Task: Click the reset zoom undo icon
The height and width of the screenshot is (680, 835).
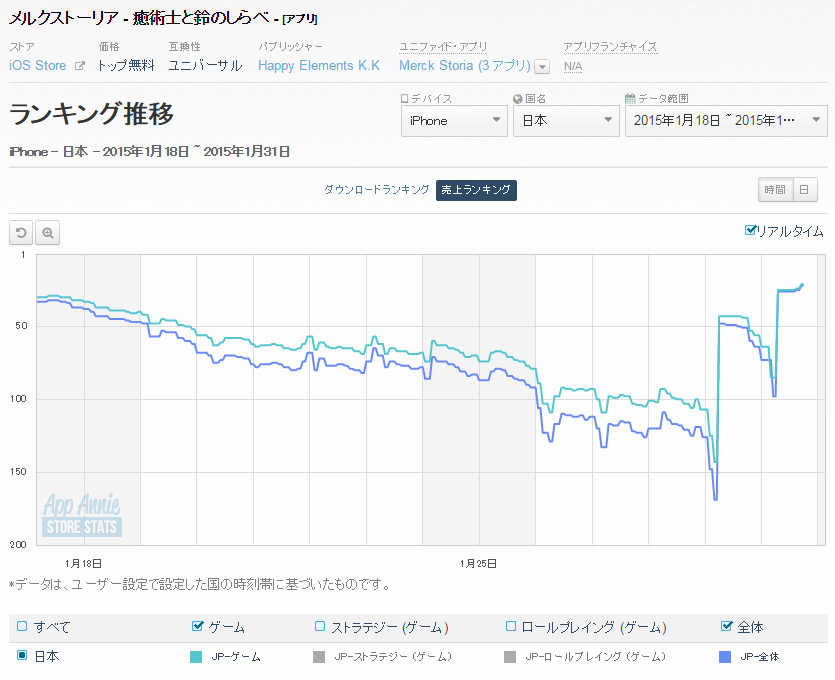Action: click(x=21, y=233)
